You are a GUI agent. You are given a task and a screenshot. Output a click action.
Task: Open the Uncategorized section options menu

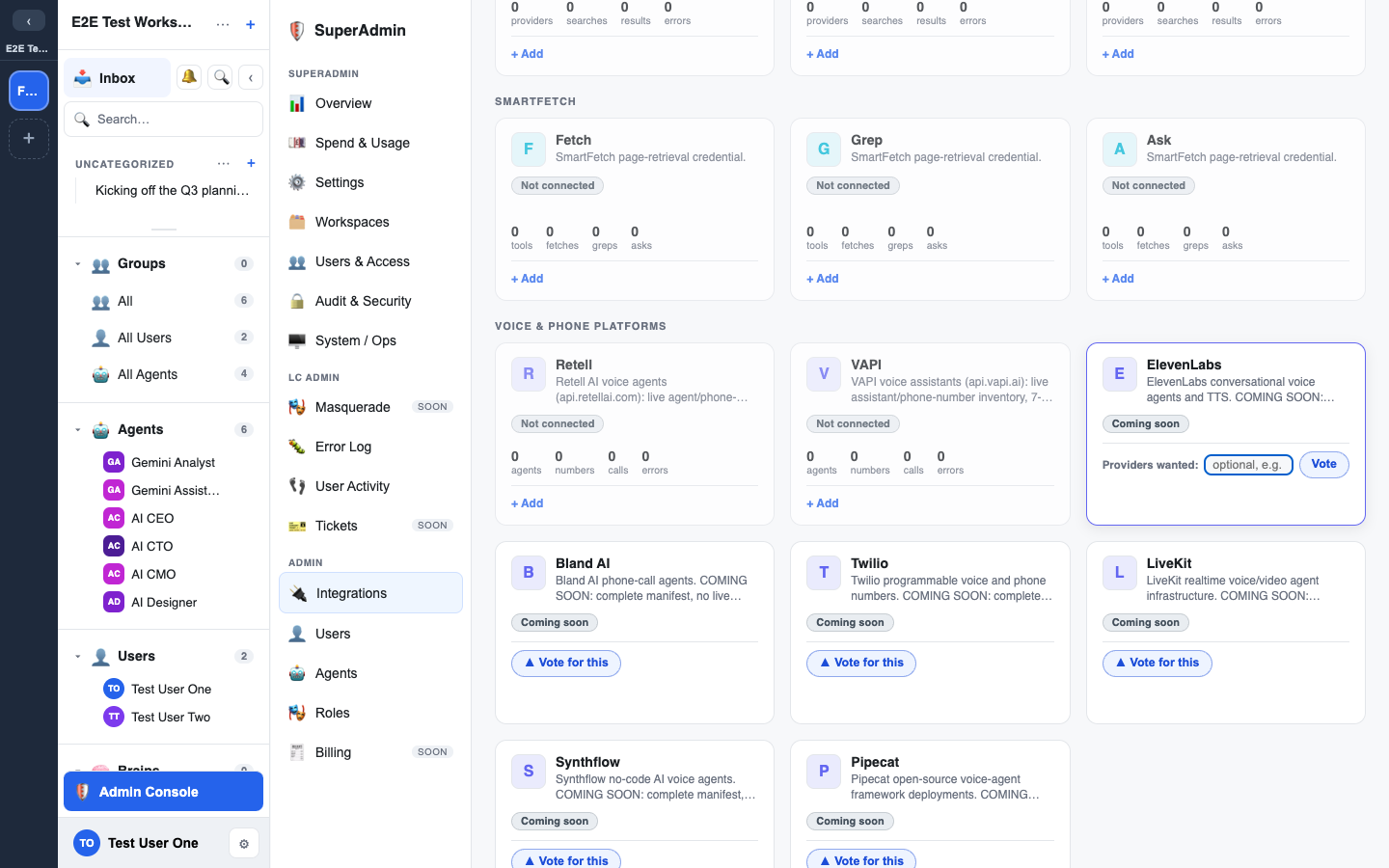(224, 163)
